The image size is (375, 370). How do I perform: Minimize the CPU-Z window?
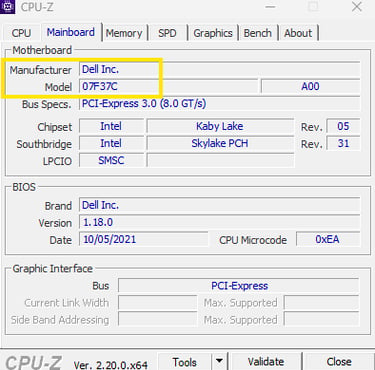click(x=271, y=7)
